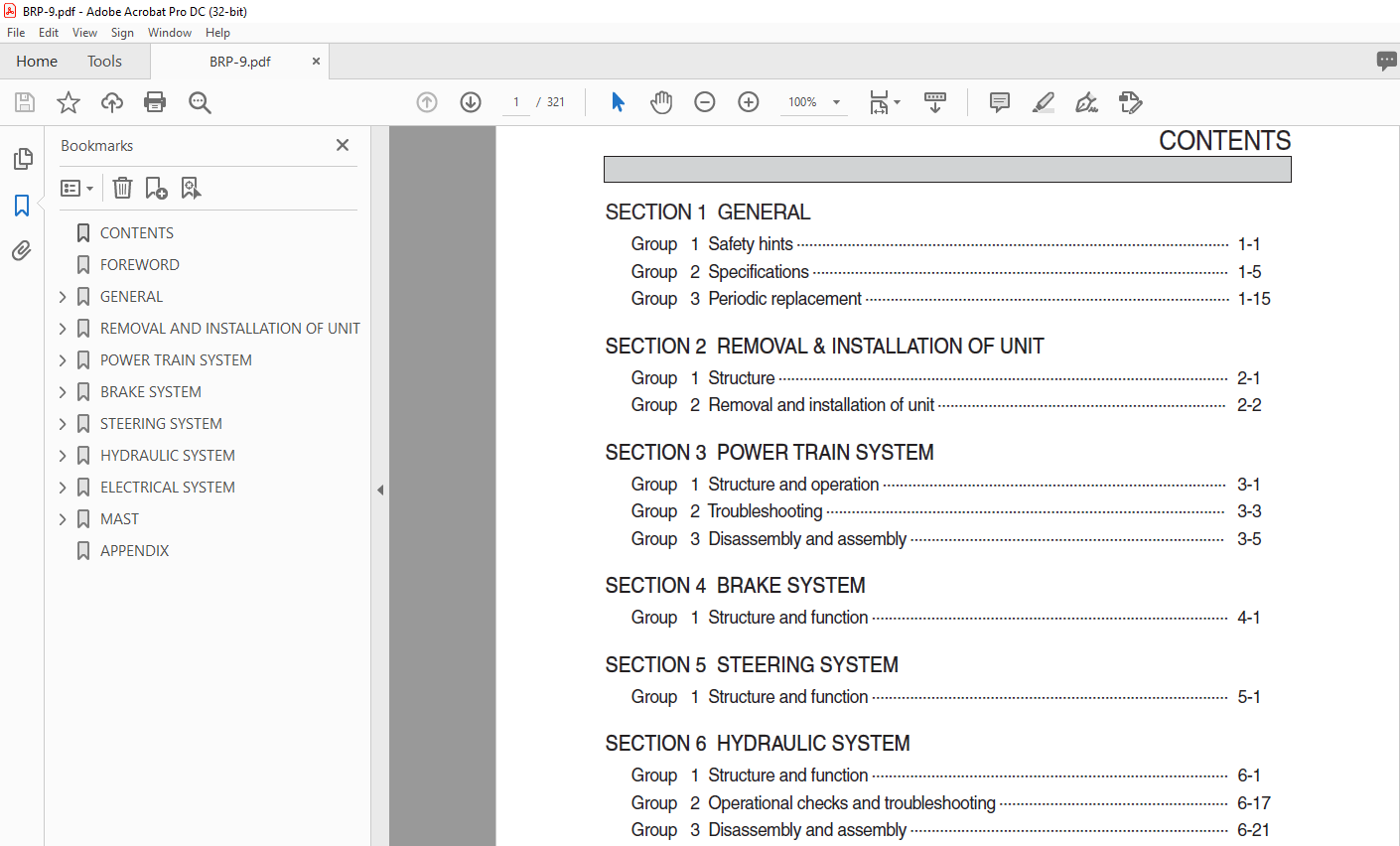
Task: Zoom in with the plus icon
Action: pos(749,102)
